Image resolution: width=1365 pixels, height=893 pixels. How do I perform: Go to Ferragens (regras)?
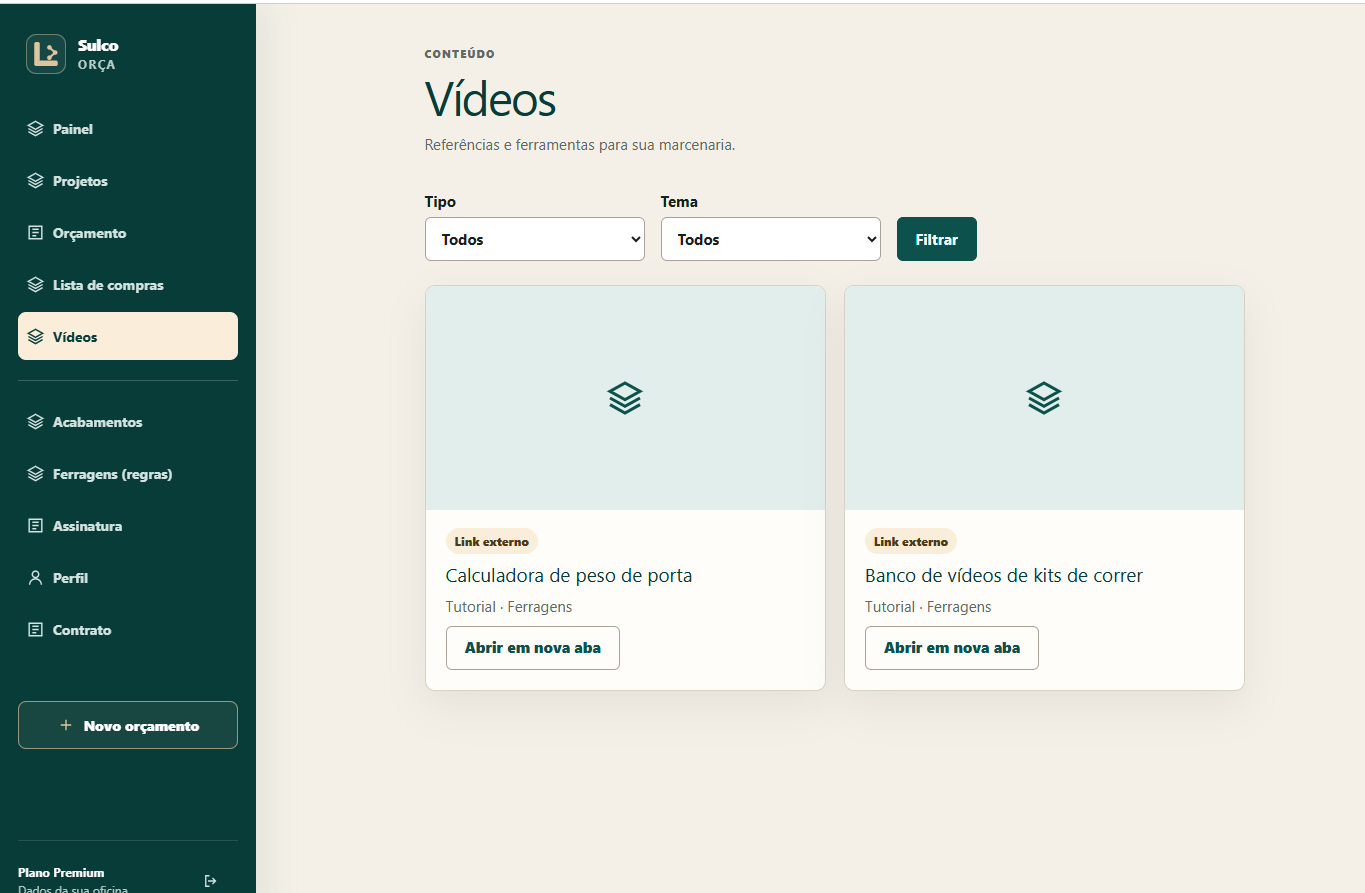coord(128,474)
